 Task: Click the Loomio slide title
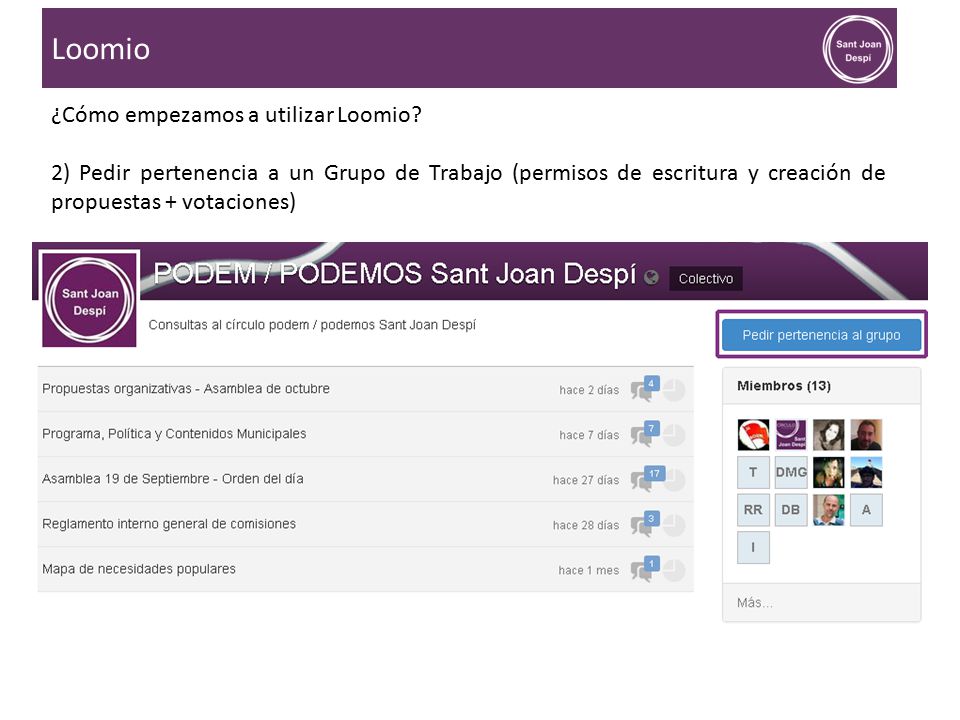(x=100, y=49)
